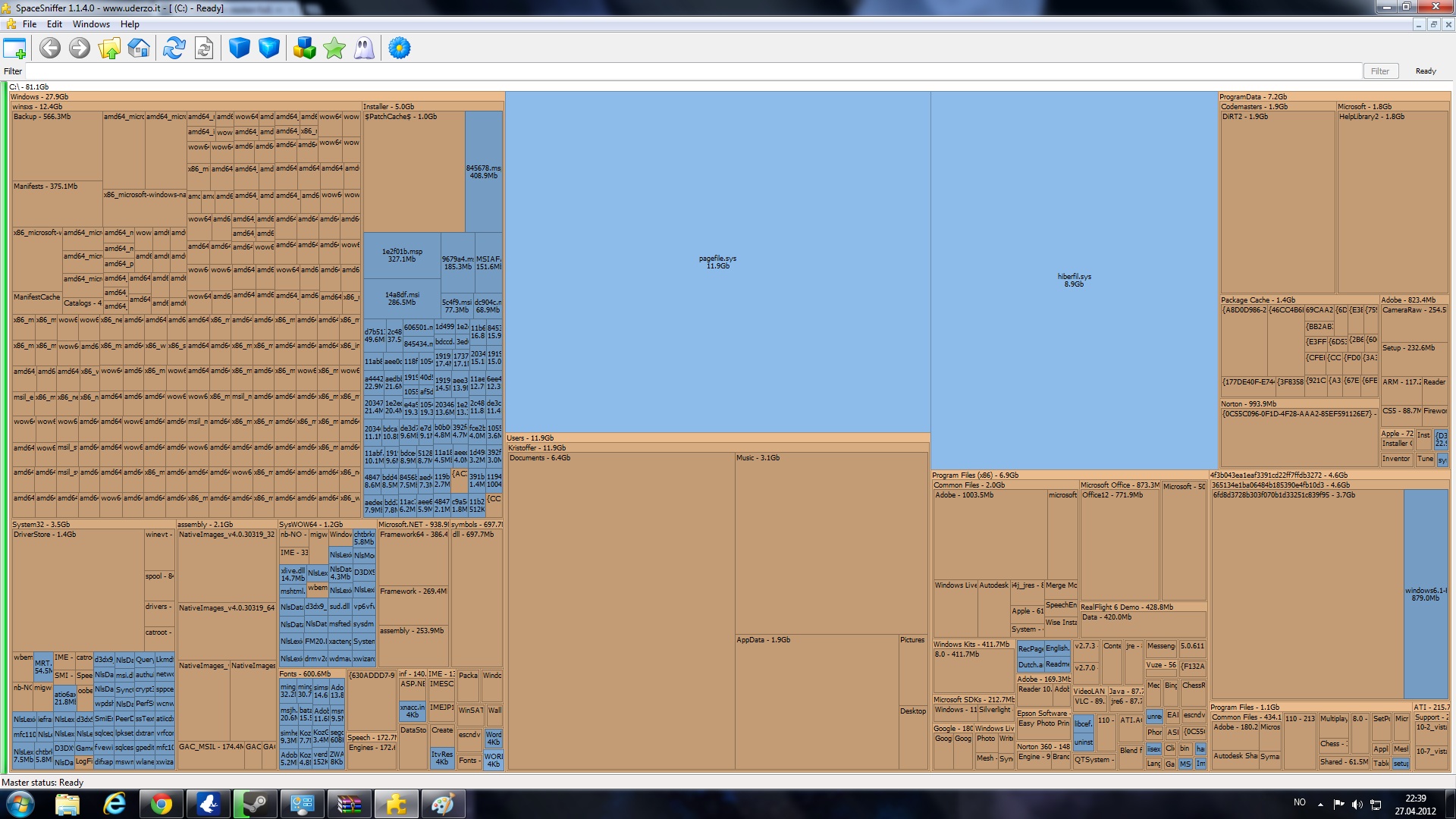The height and width of the screenshot is (819, 1456).
Task: Focus the Filter text field
Action: click(x=693, y=71)
